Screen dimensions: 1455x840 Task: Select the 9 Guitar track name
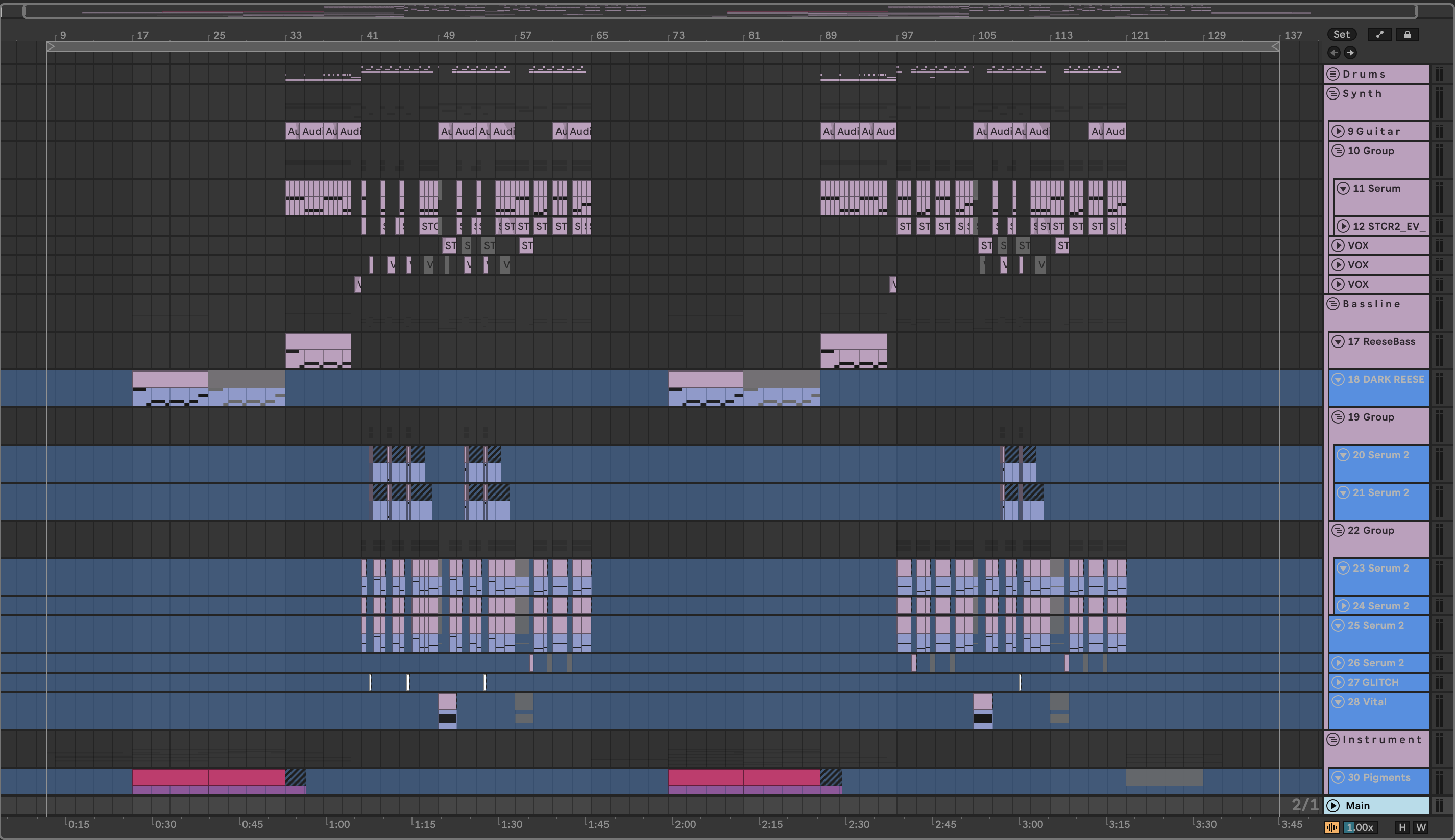pyautogui.click(x=1374, y=131)
